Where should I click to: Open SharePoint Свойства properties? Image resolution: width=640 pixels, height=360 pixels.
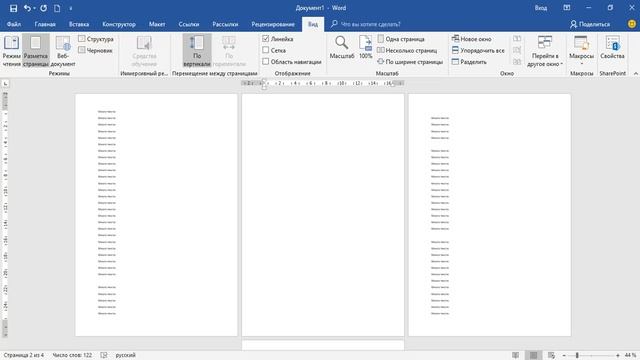[x=612, y=47]
